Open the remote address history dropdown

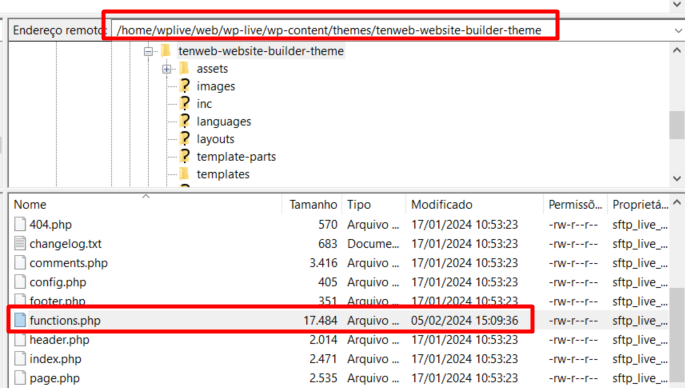point(678,30)
